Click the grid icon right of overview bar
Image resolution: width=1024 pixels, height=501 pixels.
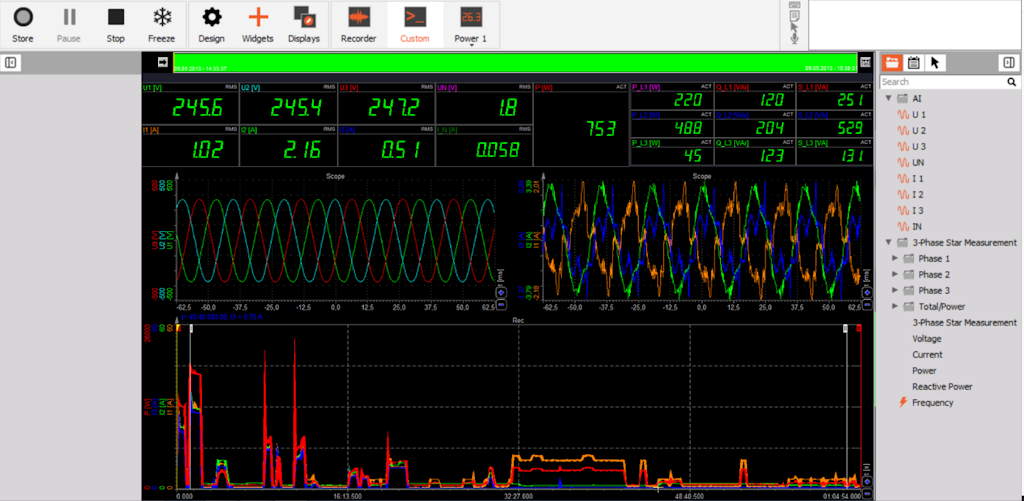tap(865, 62)
